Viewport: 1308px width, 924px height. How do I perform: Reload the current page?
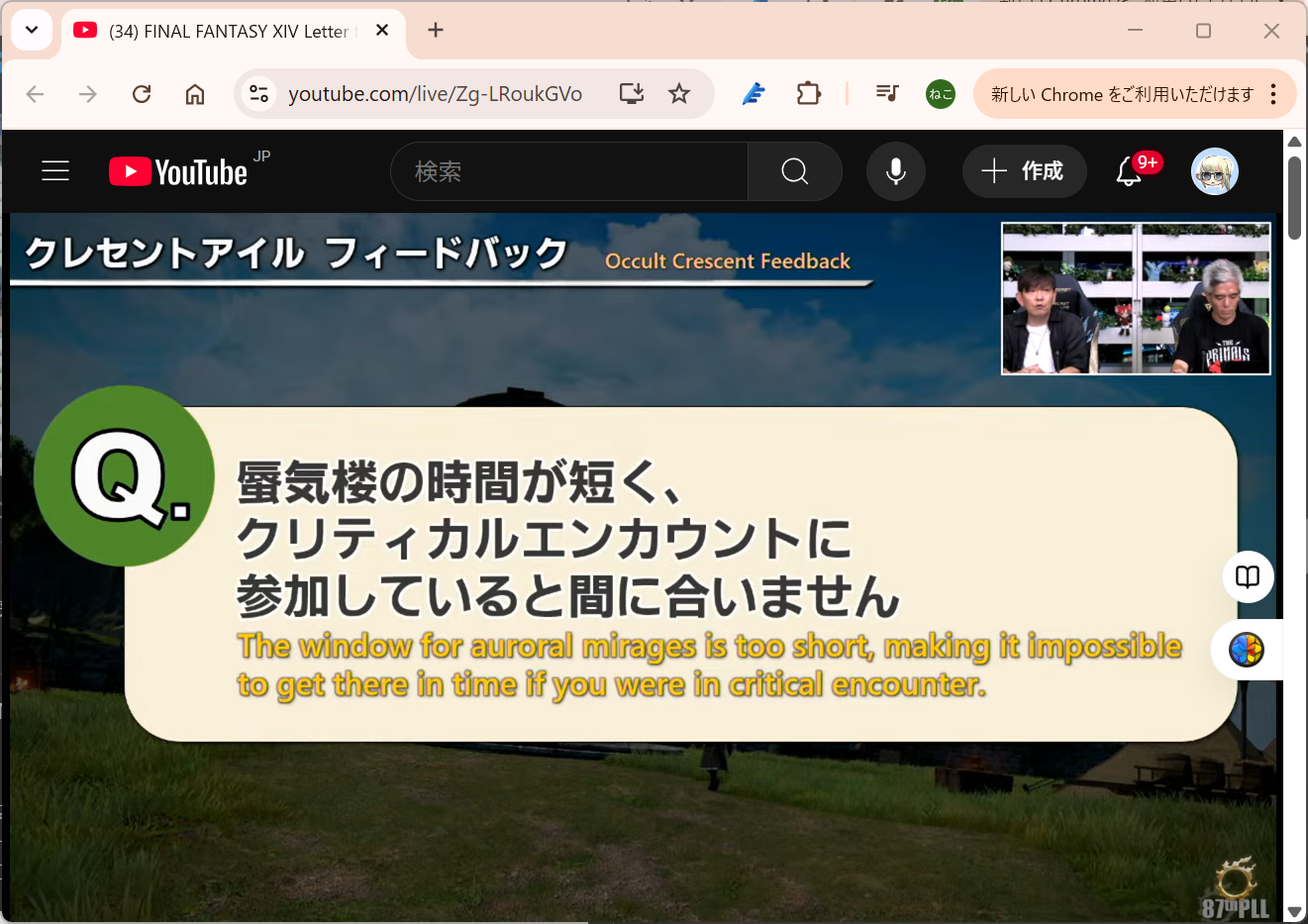142,94
